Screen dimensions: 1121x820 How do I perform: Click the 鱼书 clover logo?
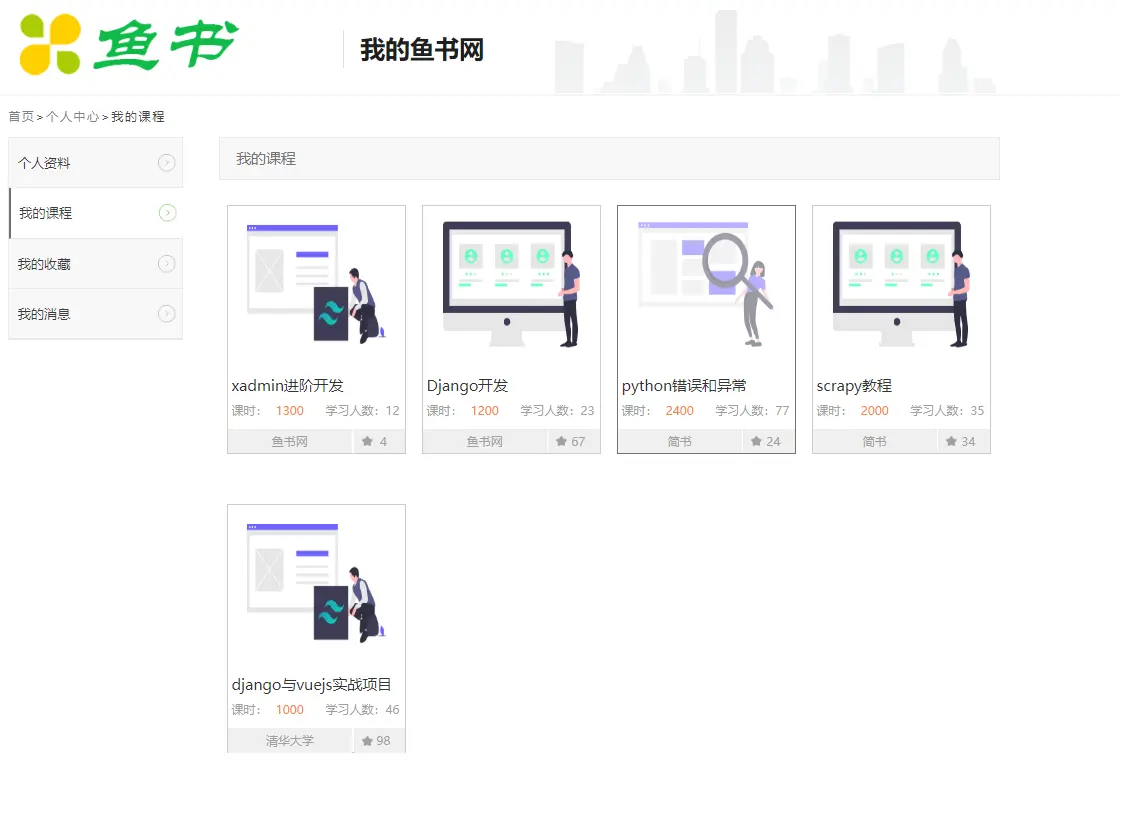tap(129, 44)
